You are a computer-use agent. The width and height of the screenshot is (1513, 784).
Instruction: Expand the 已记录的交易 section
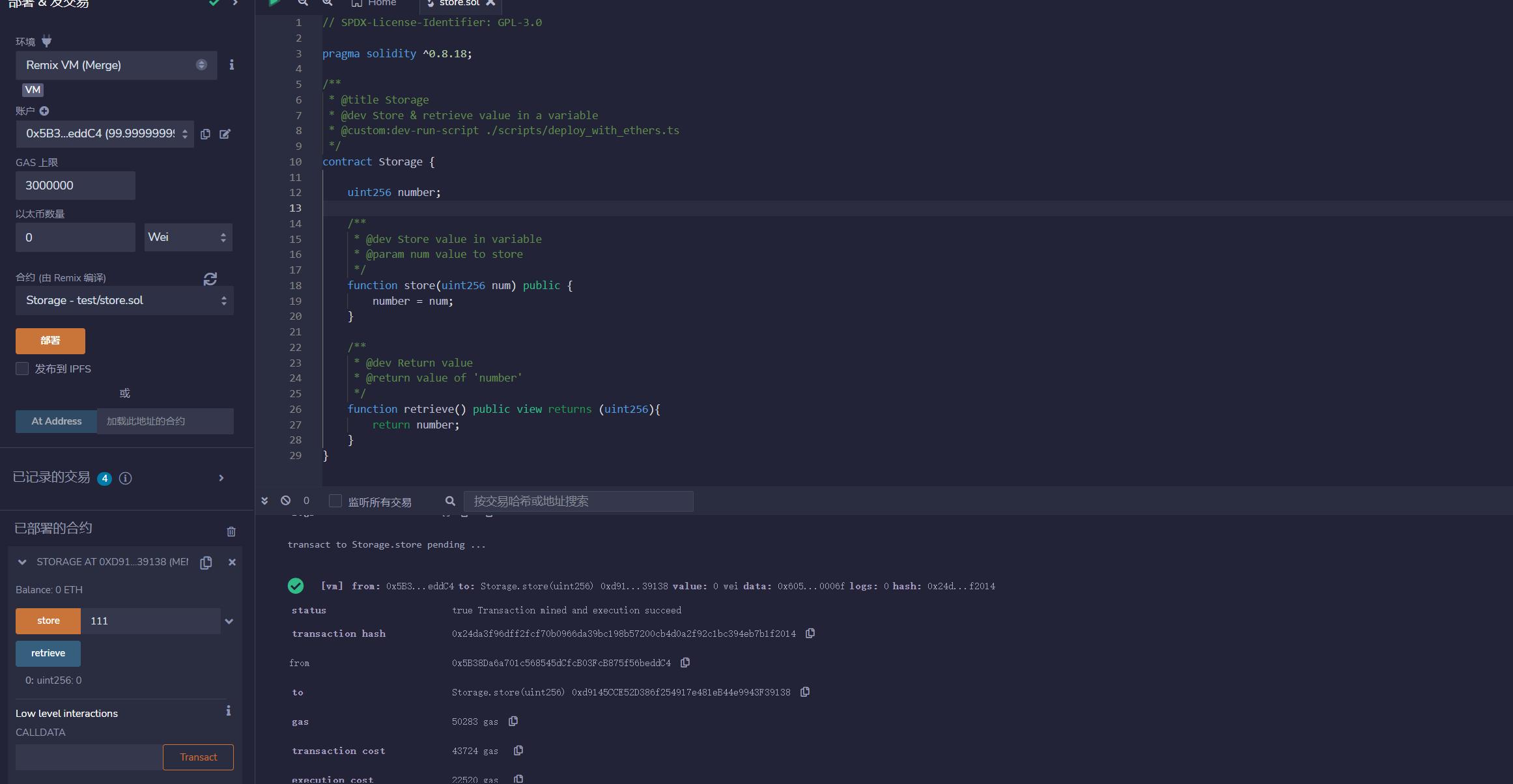click(221, 478)
